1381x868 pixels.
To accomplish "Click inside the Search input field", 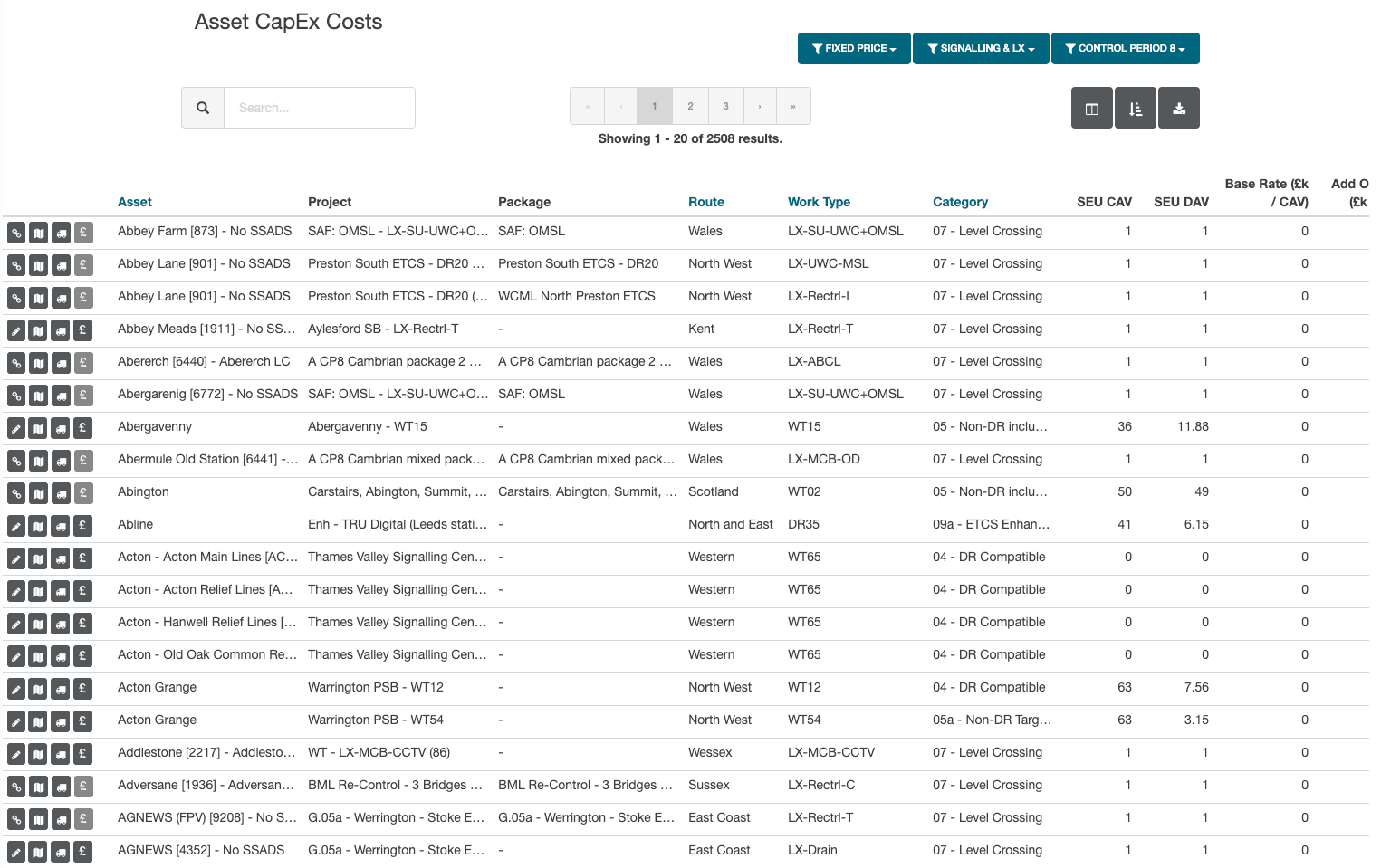I will click(x=319, y=108).
